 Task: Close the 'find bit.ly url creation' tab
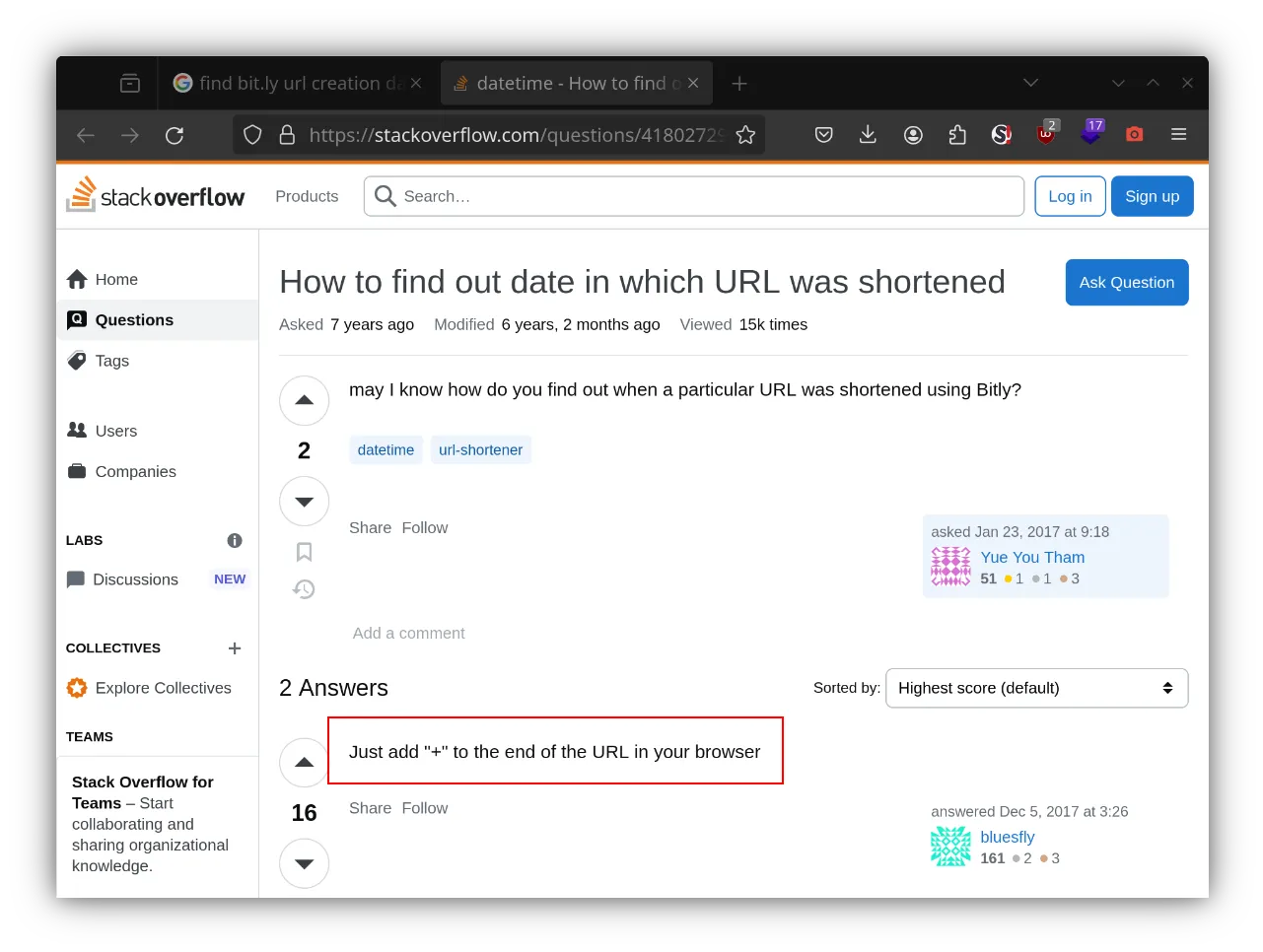click(x=416, y=83)
